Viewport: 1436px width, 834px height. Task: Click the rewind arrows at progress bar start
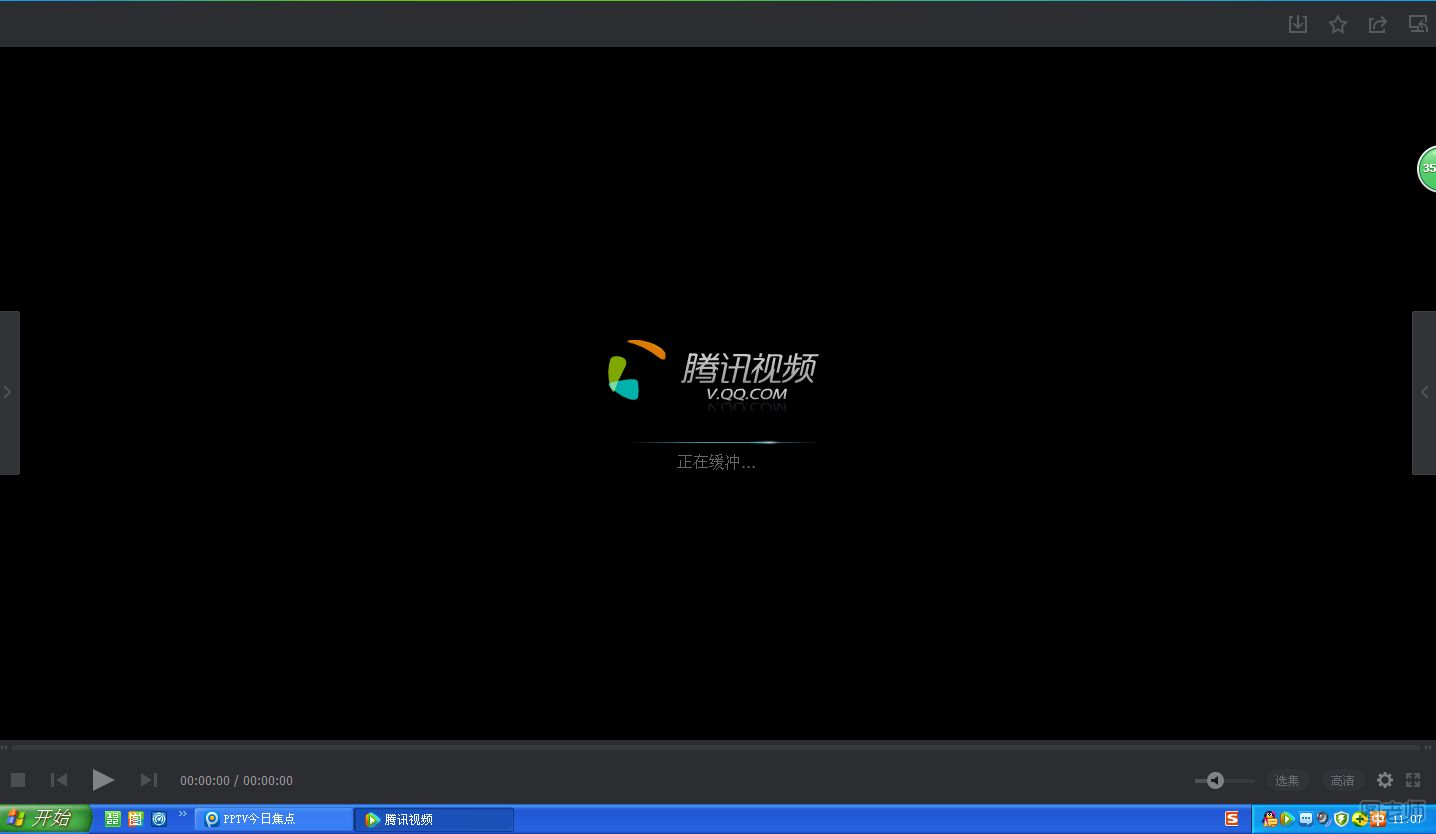point(4,747)
